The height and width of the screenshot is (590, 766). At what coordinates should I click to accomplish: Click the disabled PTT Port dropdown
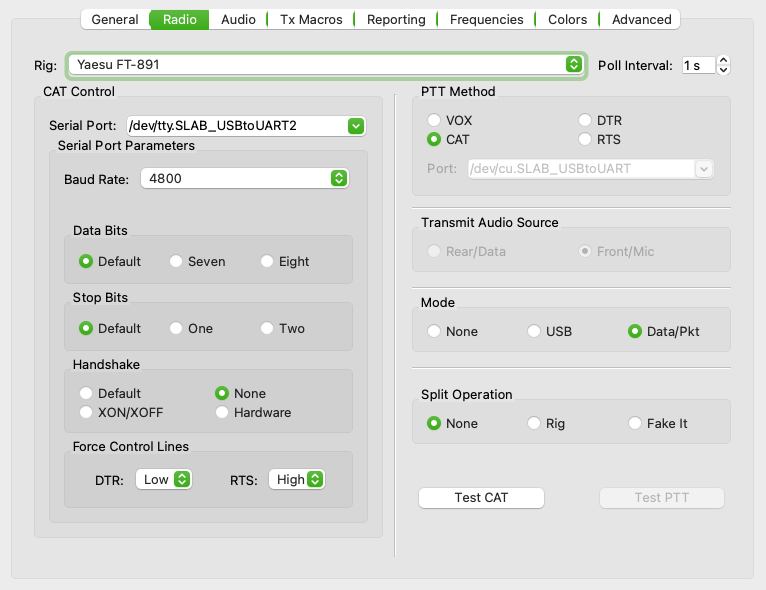point(591,169)
